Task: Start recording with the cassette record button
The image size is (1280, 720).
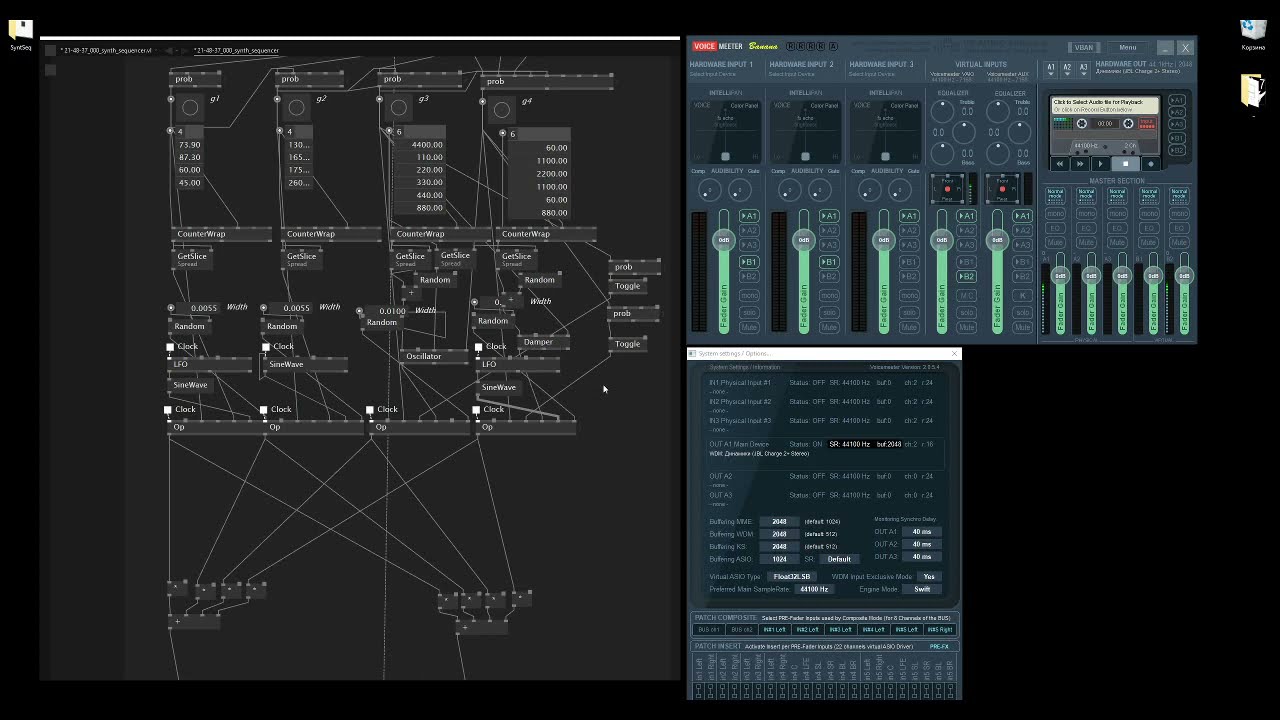Action: 1150,164
